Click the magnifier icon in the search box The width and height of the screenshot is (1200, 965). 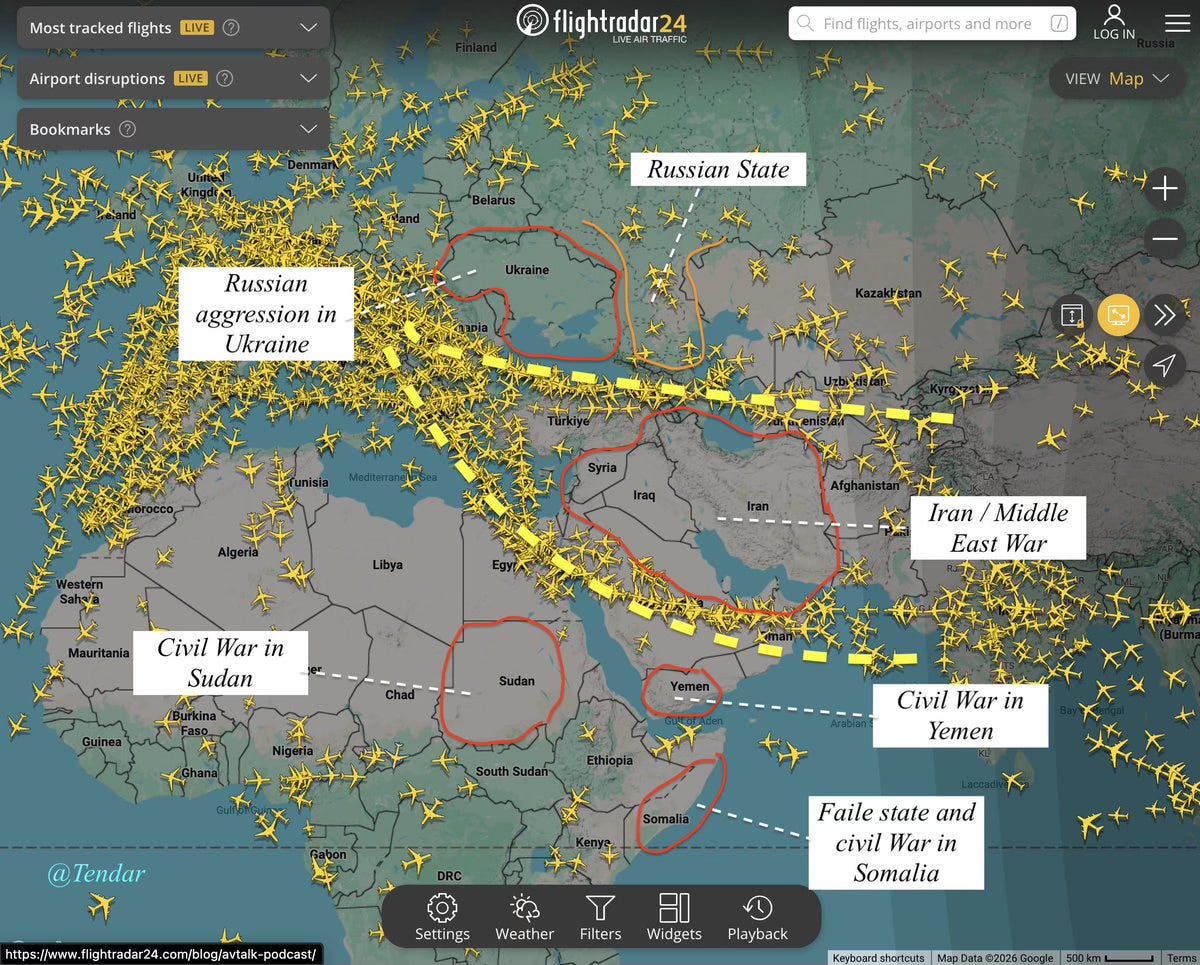(805, 24)
